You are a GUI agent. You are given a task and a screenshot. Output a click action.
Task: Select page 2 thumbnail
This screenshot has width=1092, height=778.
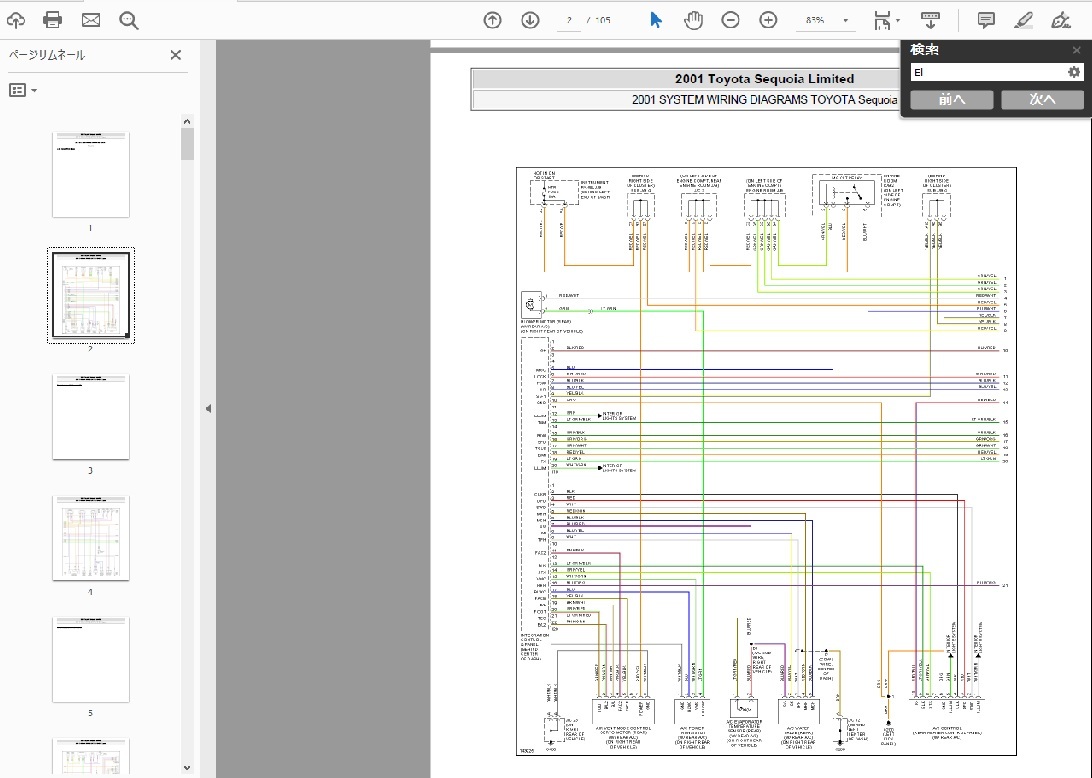(x=91, y=295)
